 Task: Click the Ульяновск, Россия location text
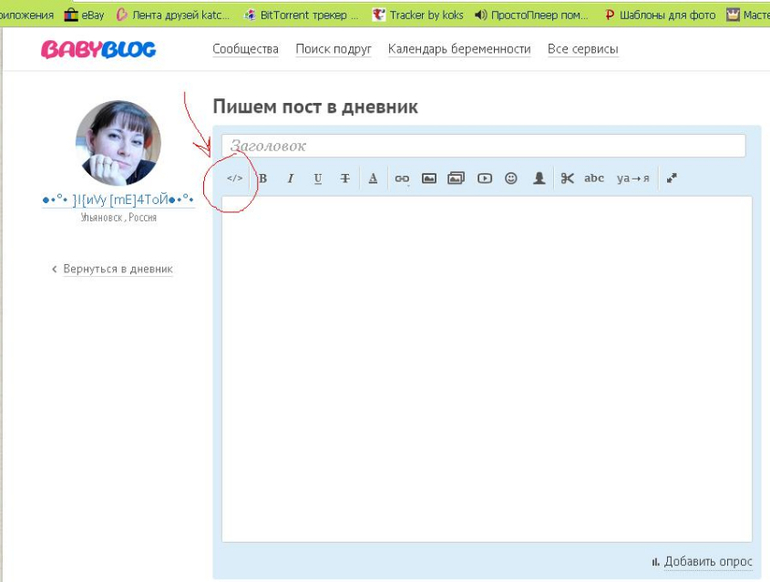pos(118,218)
